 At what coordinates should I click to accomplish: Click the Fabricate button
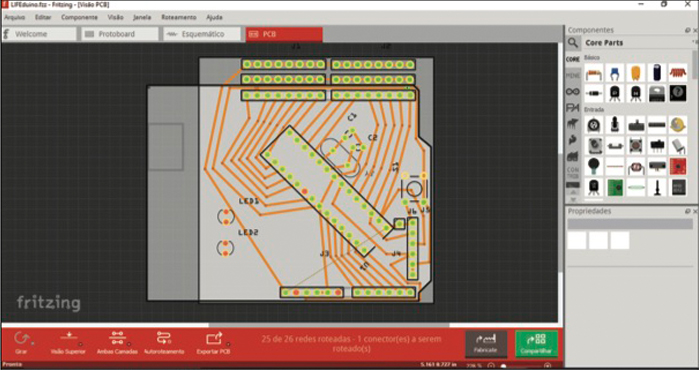coord(486,344)
